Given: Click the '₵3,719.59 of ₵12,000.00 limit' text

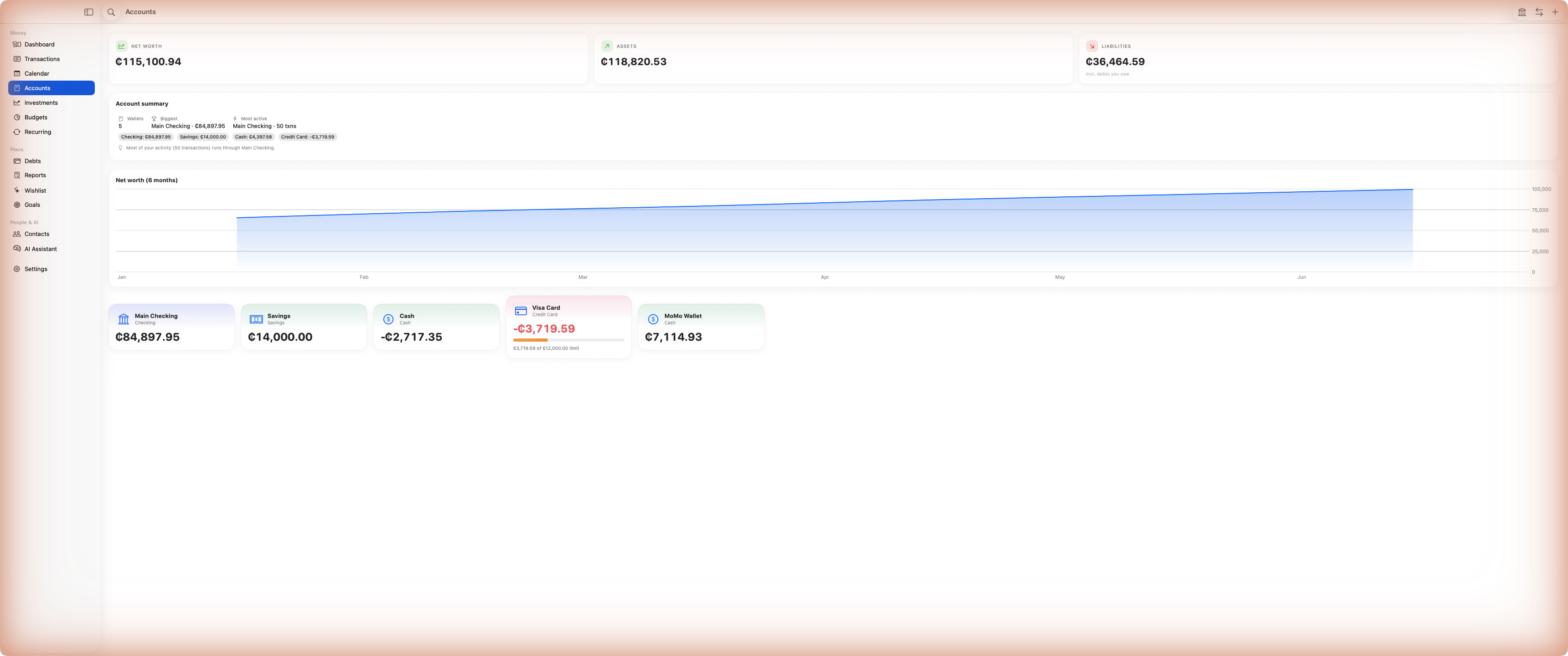Looking at the screenshot, I should point(546,348).
